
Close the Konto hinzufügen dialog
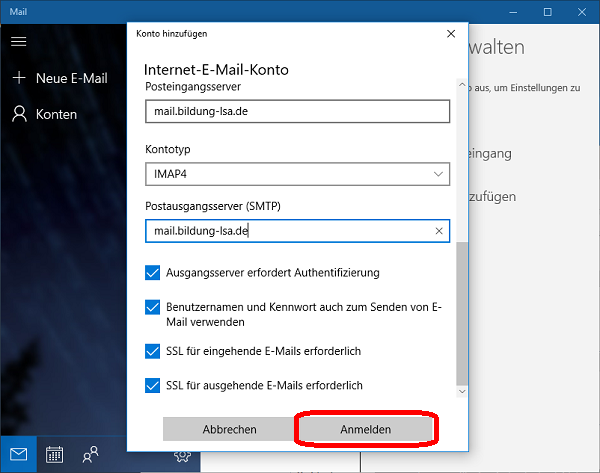pos(450,32)
